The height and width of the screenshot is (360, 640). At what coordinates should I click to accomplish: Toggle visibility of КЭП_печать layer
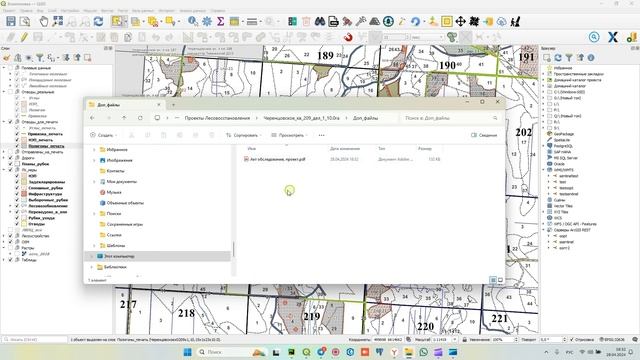click(x=17, y=140)
